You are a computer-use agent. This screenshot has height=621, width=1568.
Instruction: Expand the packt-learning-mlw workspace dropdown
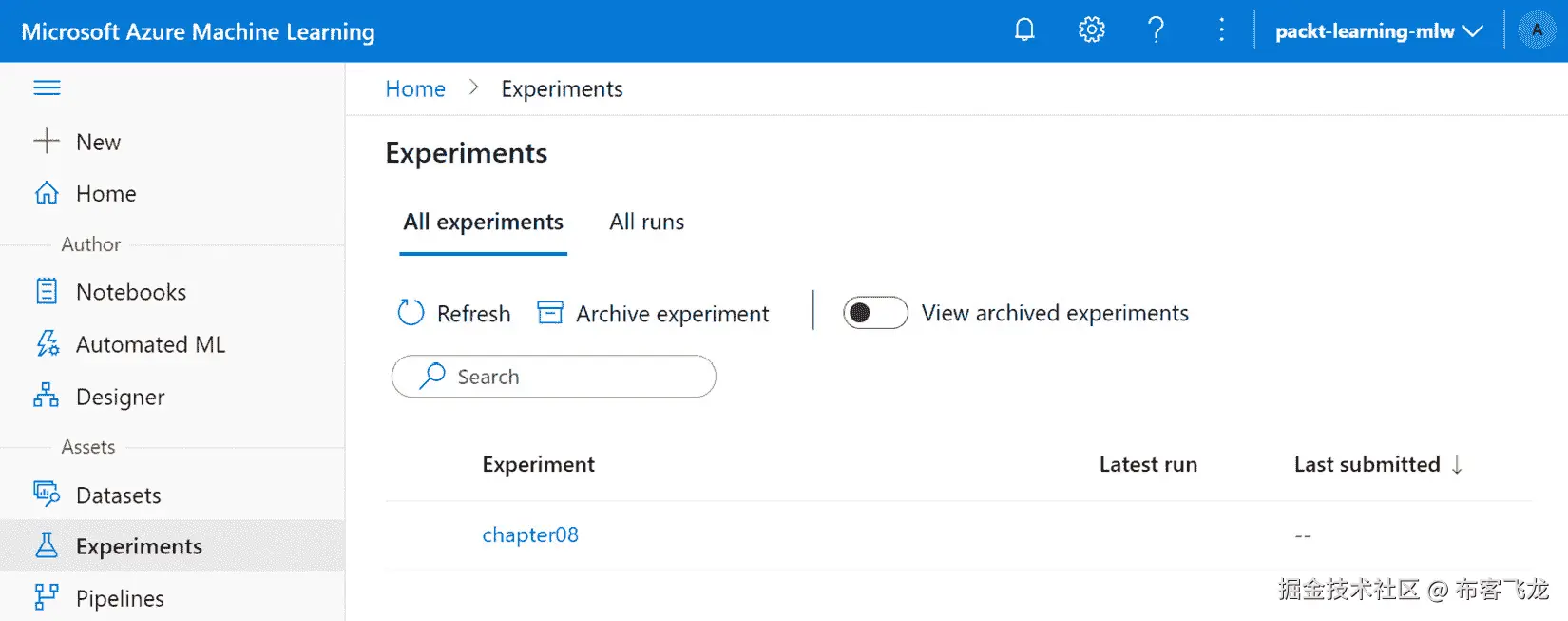click(1378, 31)
